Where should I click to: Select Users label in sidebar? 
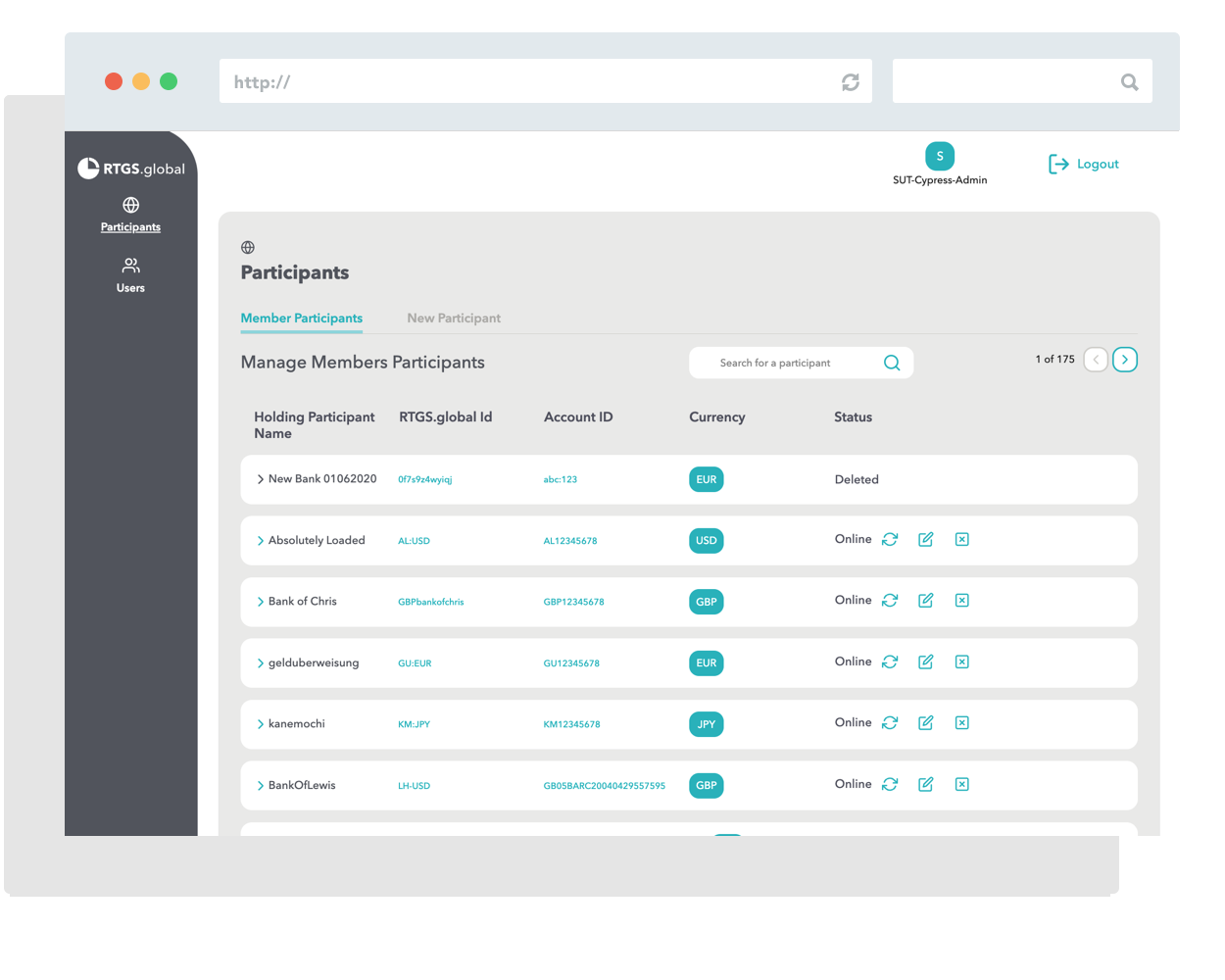point(130,288)
